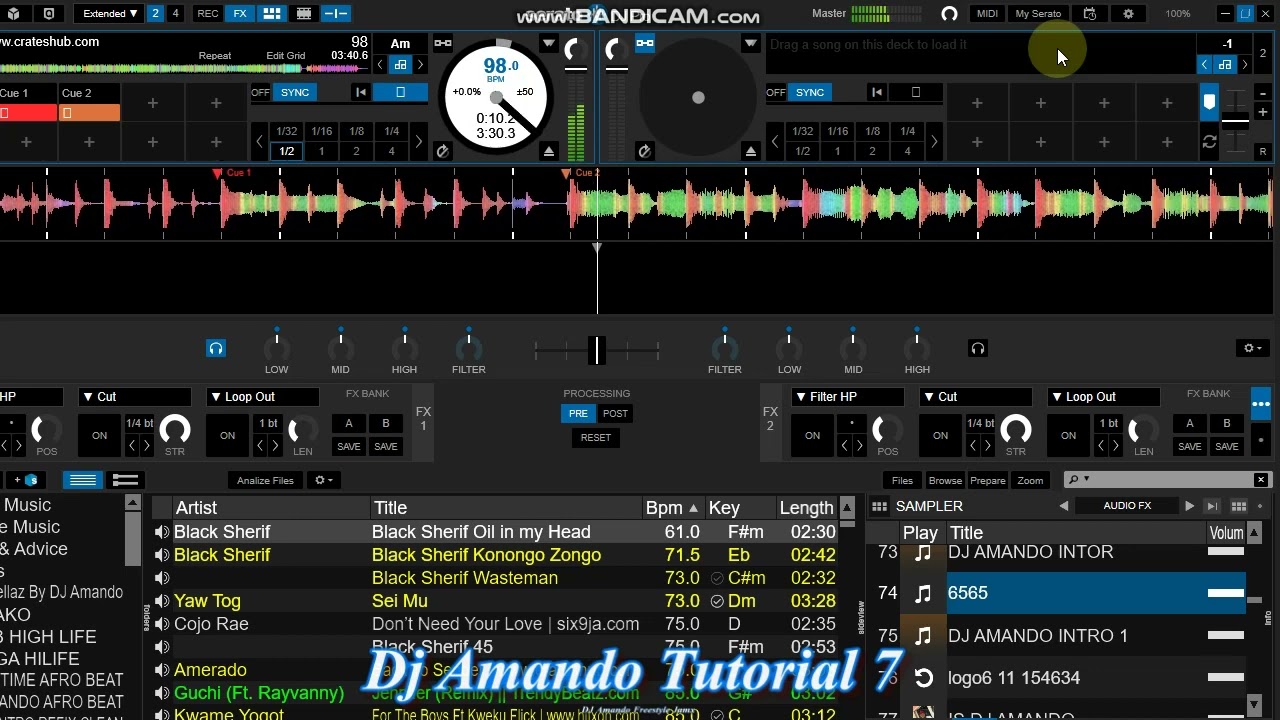Trigger the orange Cue 2 pad
Image resolution: width=1280 pixels, height=720 pixels.
click(x=89, y=113)
